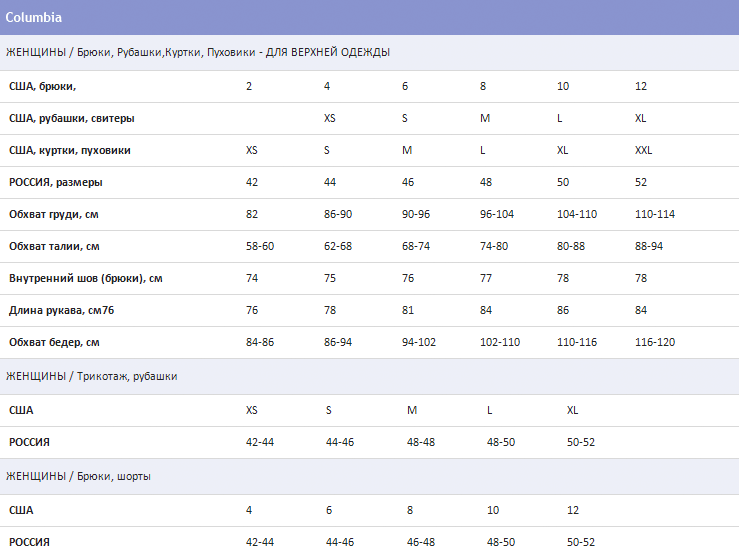Select the 'Обхват груди, см' row label
This screenshot has height=553, width=739.
[54, 215]
